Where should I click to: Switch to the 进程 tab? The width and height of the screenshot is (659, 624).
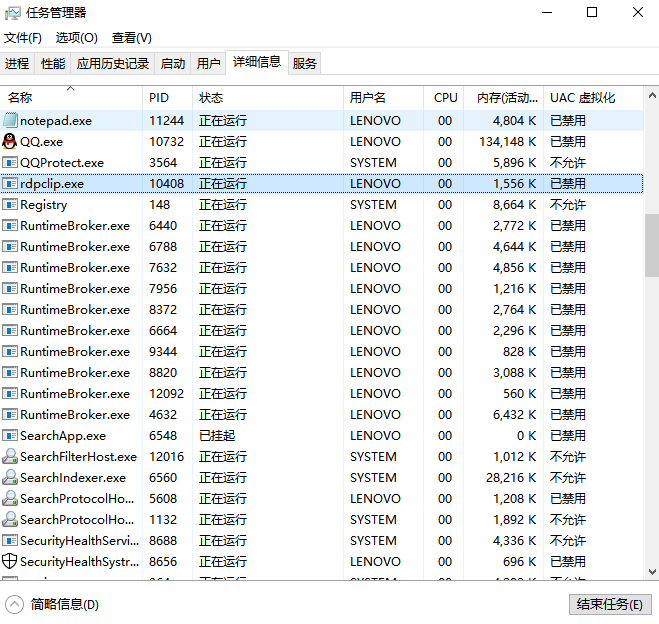[17, 63]
